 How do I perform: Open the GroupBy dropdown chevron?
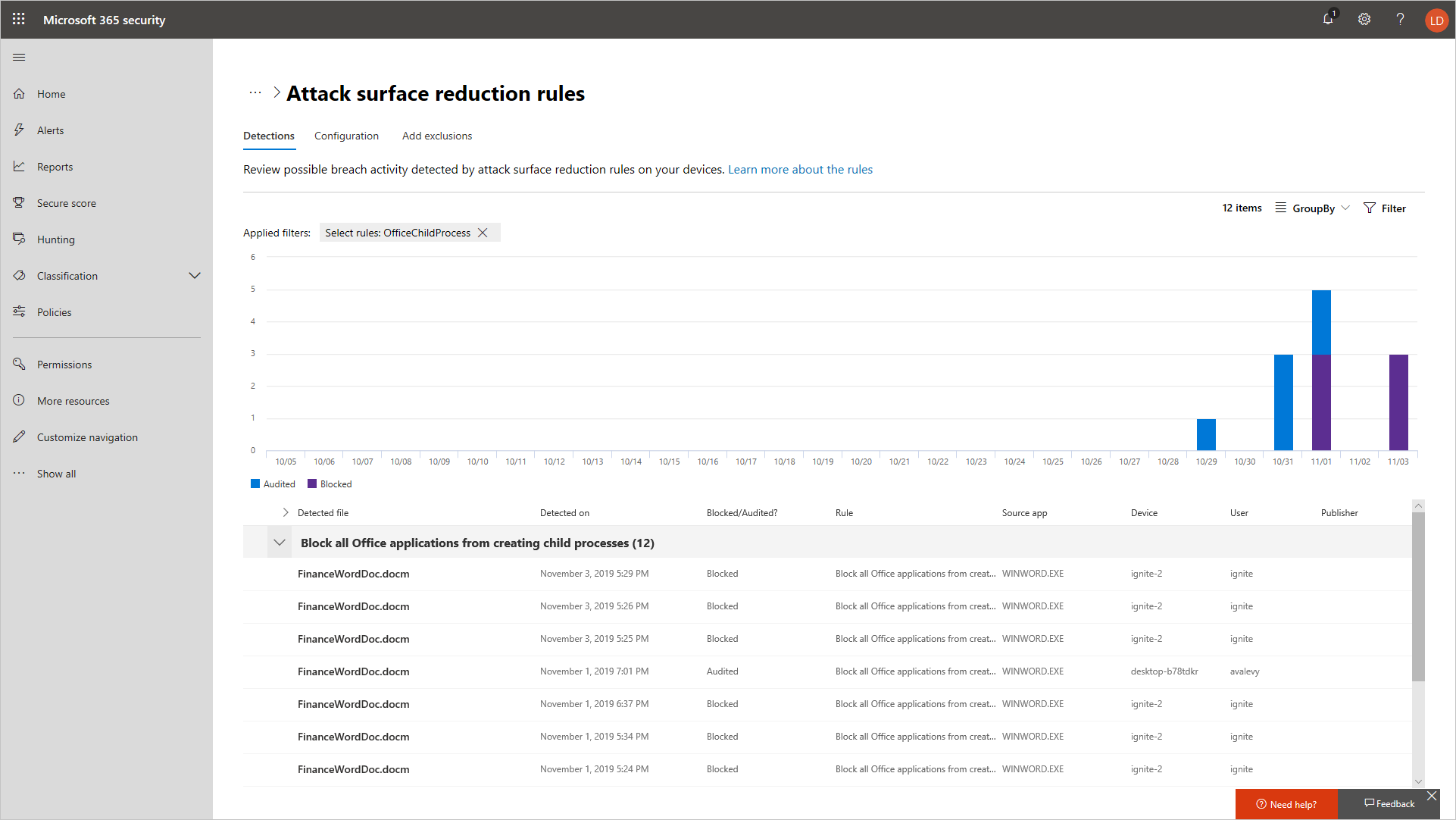pos(1345,208)
